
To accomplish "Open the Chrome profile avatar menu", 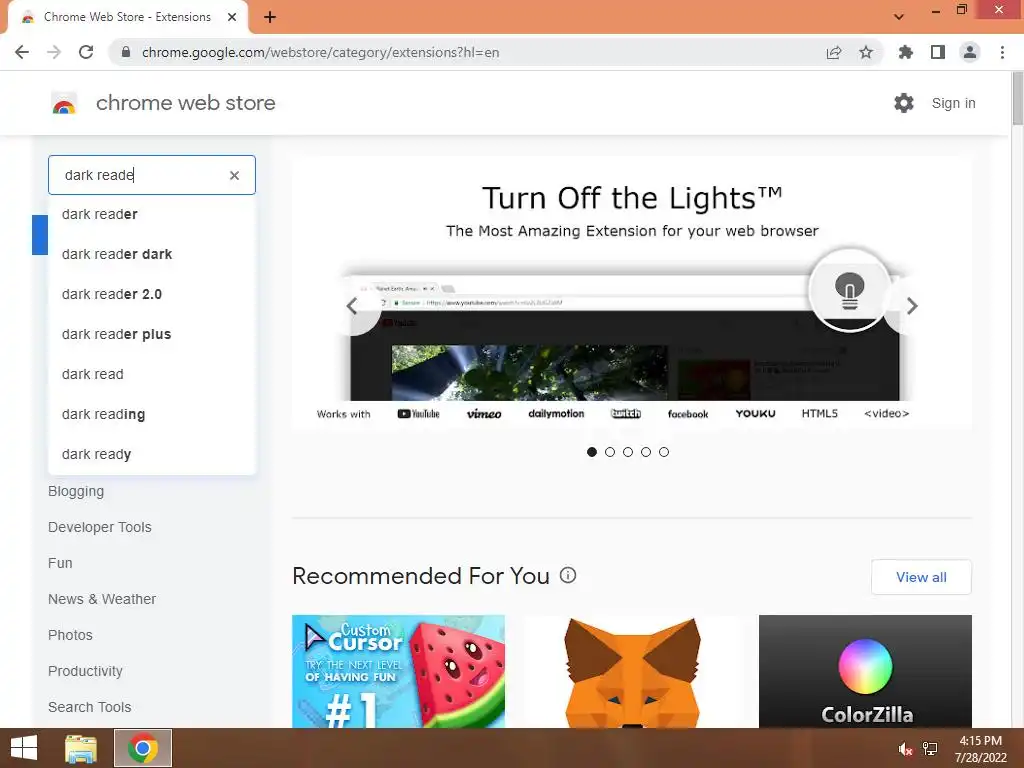I will tap(970, 52).
